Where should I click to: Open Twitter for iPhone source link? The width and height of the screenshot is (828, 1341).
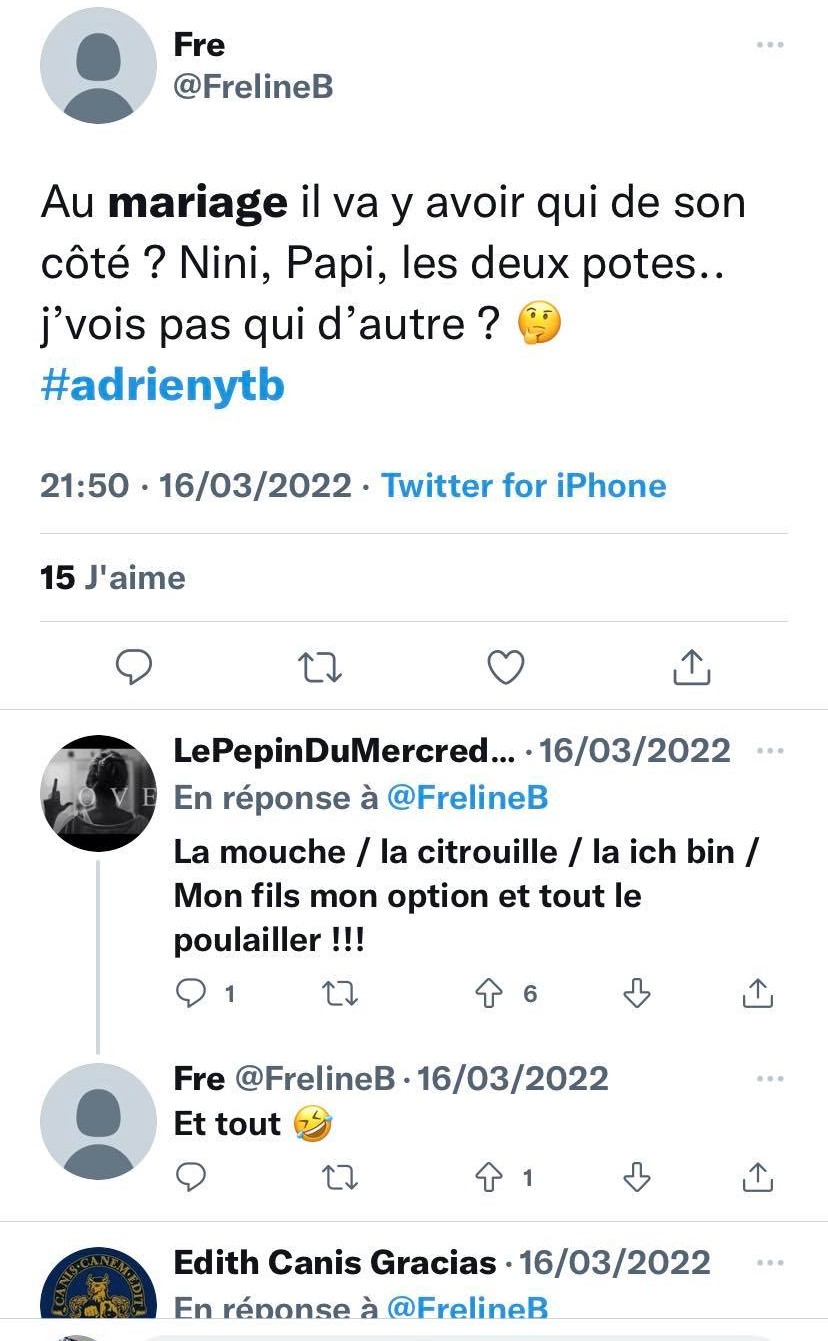click(523, 486)
